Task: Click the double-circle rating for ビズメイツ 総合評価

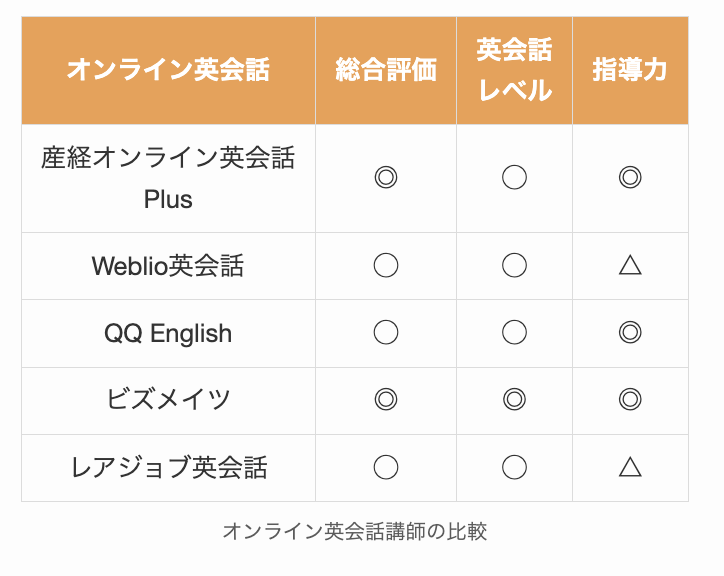Action: tap(386, 400)
